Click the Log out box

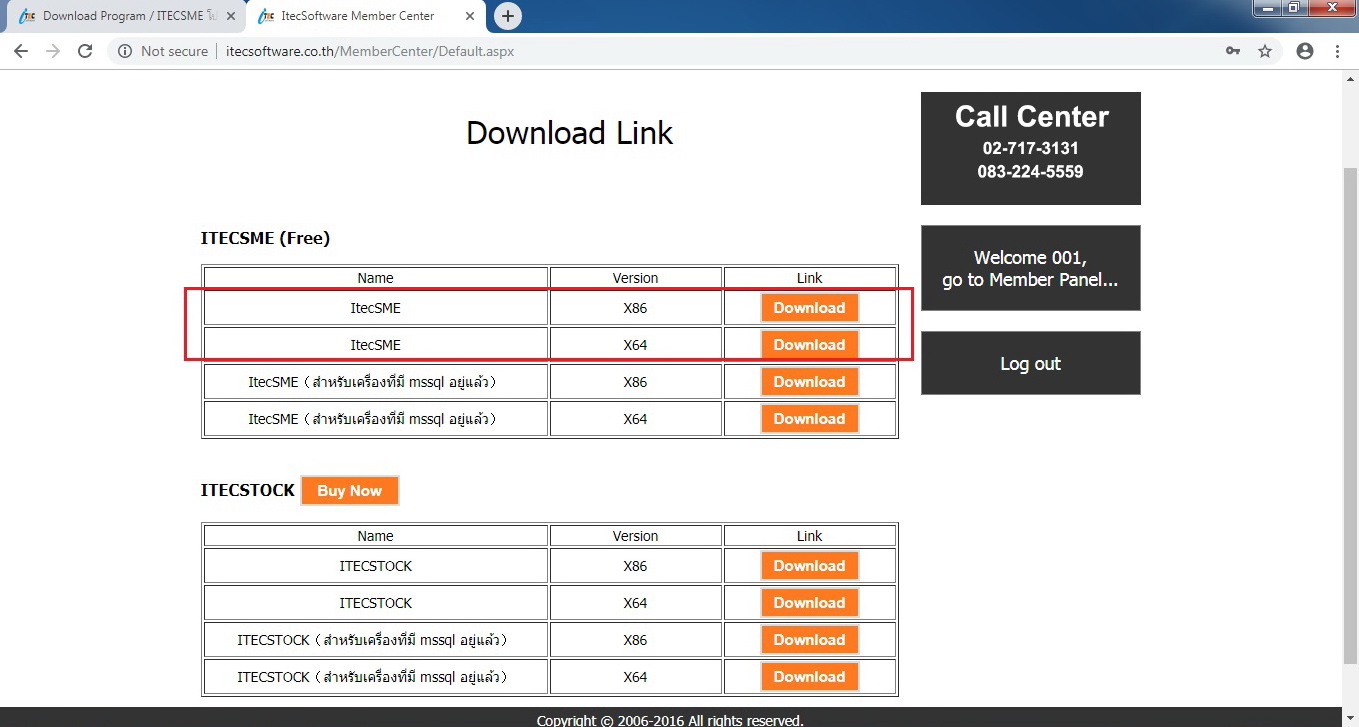tap(1030, 363)
